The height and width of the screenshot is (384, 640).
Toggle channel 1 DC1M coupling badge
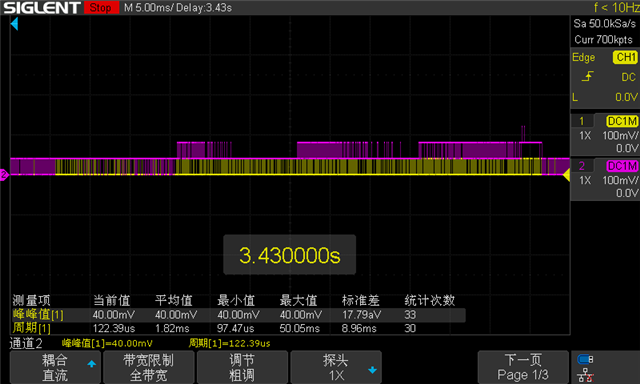[622, 121]
